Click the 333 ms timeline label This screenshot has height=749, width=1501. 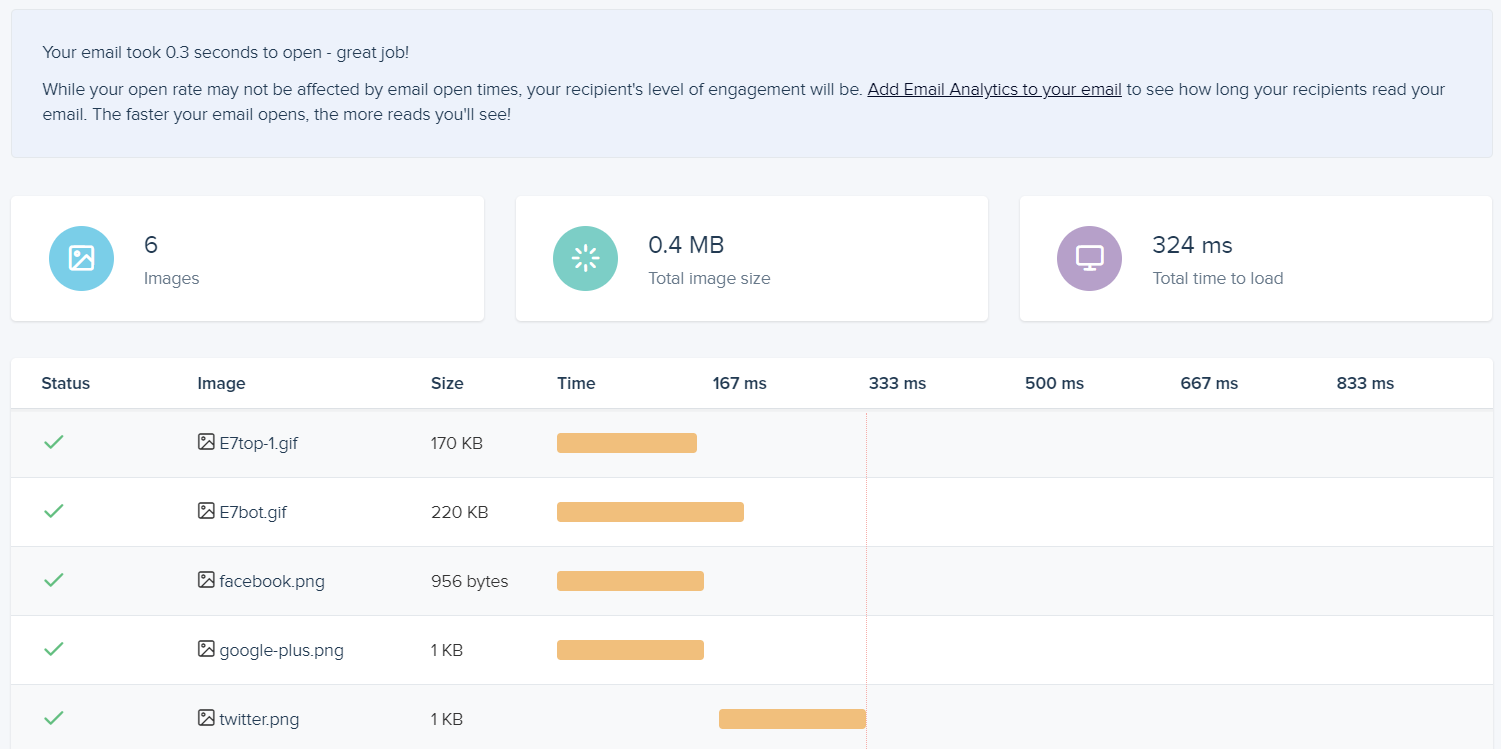(898, 383)
